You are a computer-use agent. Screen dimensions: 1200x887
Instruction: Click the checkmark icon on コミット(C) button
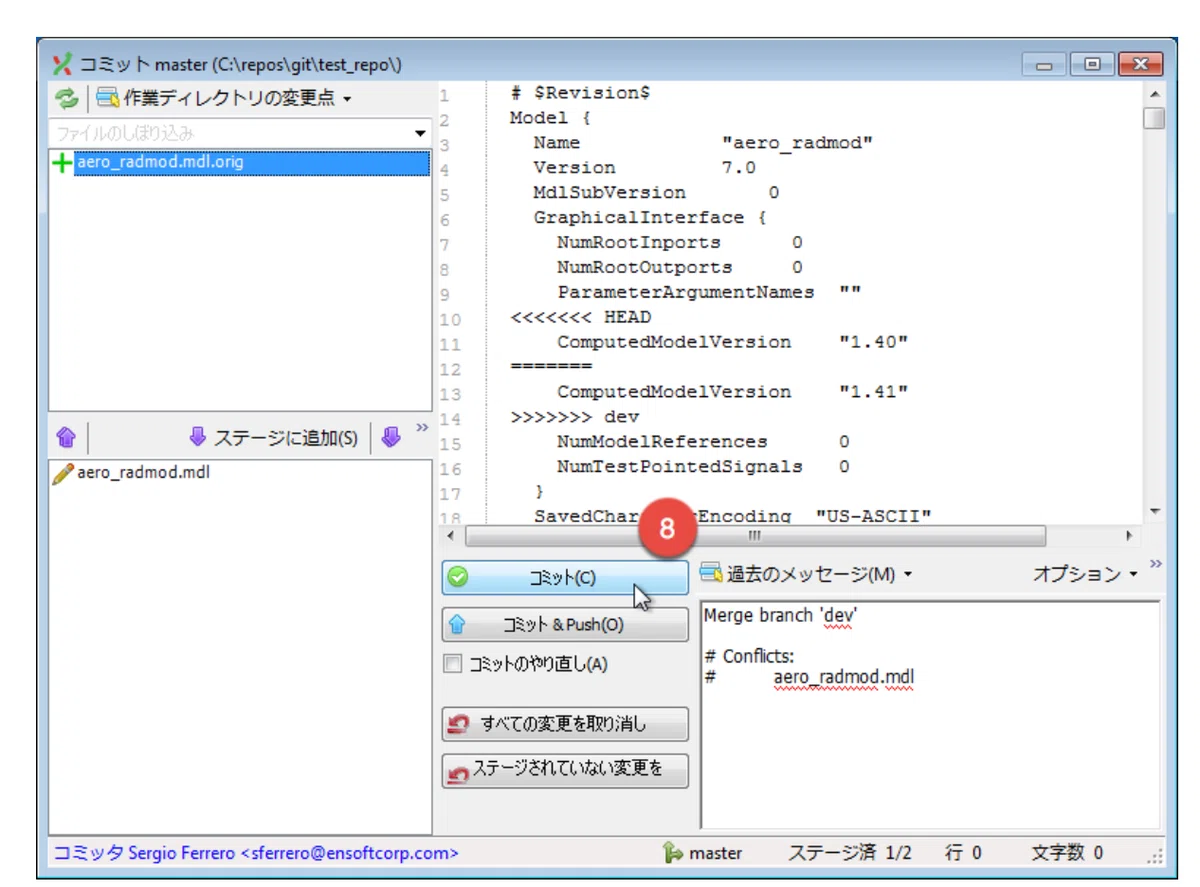click(x=459, y=578)
